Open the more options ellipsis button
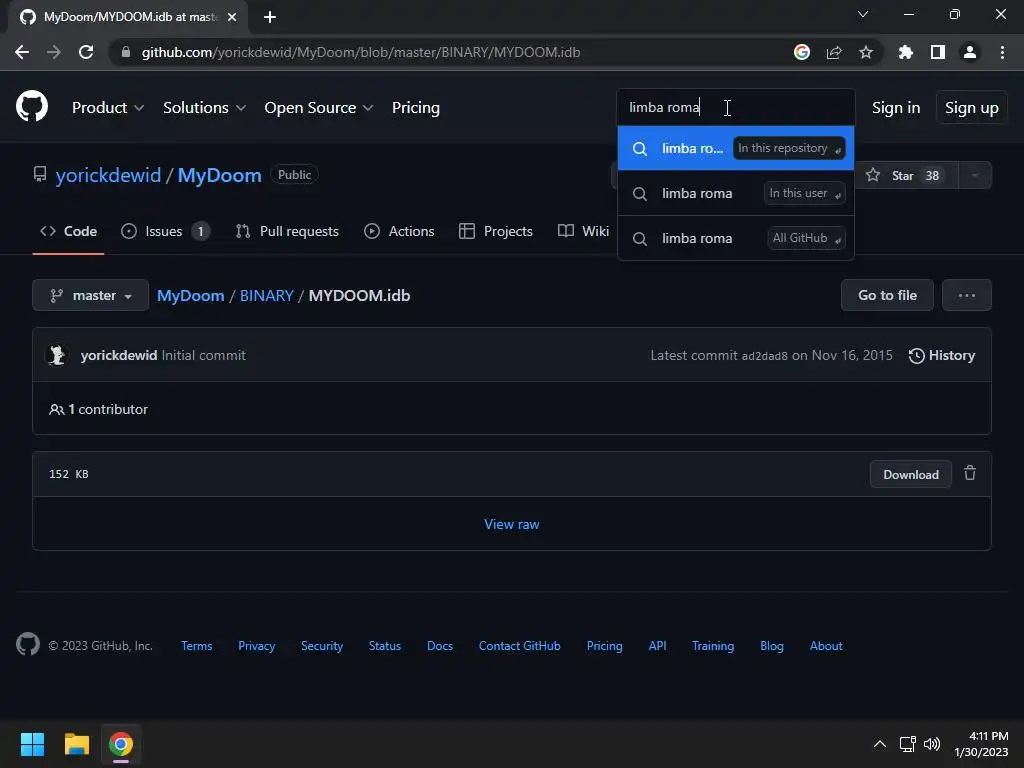This screenshot has height=768, width=1024. 967,296
